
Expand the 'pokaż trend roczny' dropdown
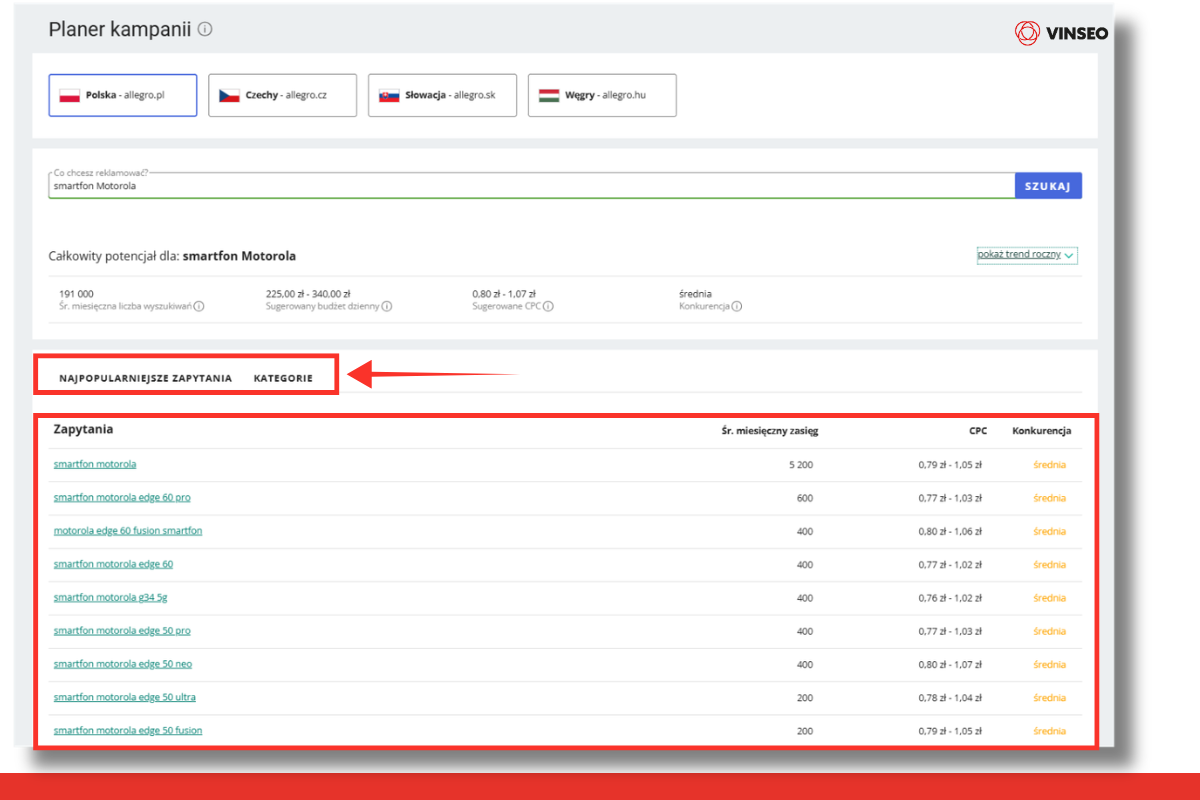tap(1027, 255)
